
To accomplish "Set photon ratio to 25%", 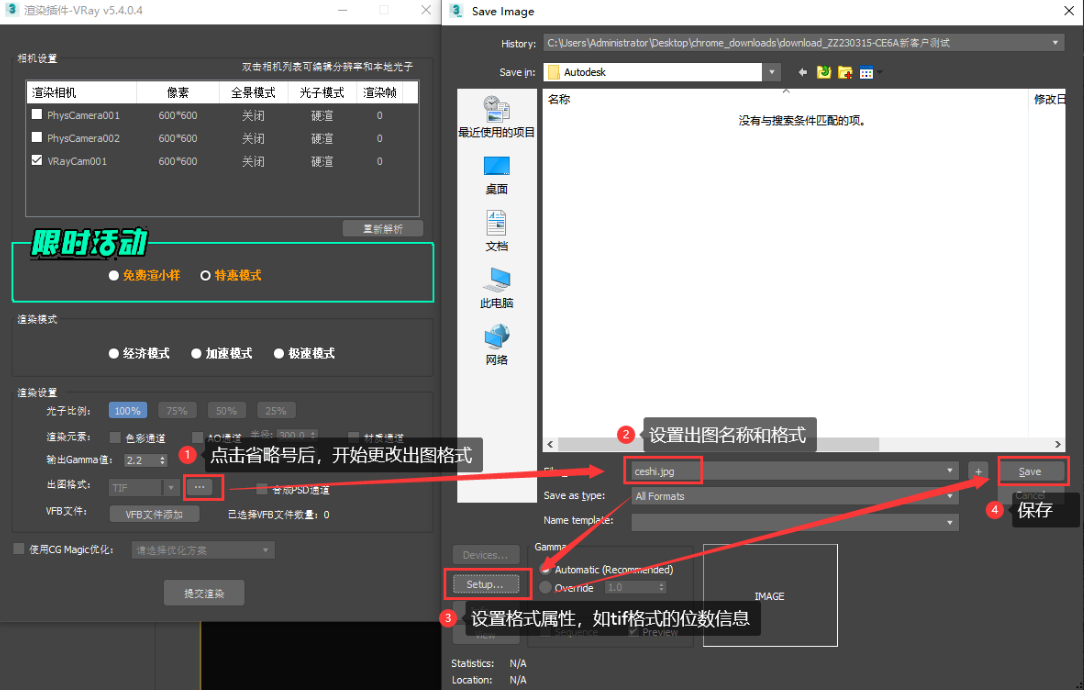I will (276, 411).
